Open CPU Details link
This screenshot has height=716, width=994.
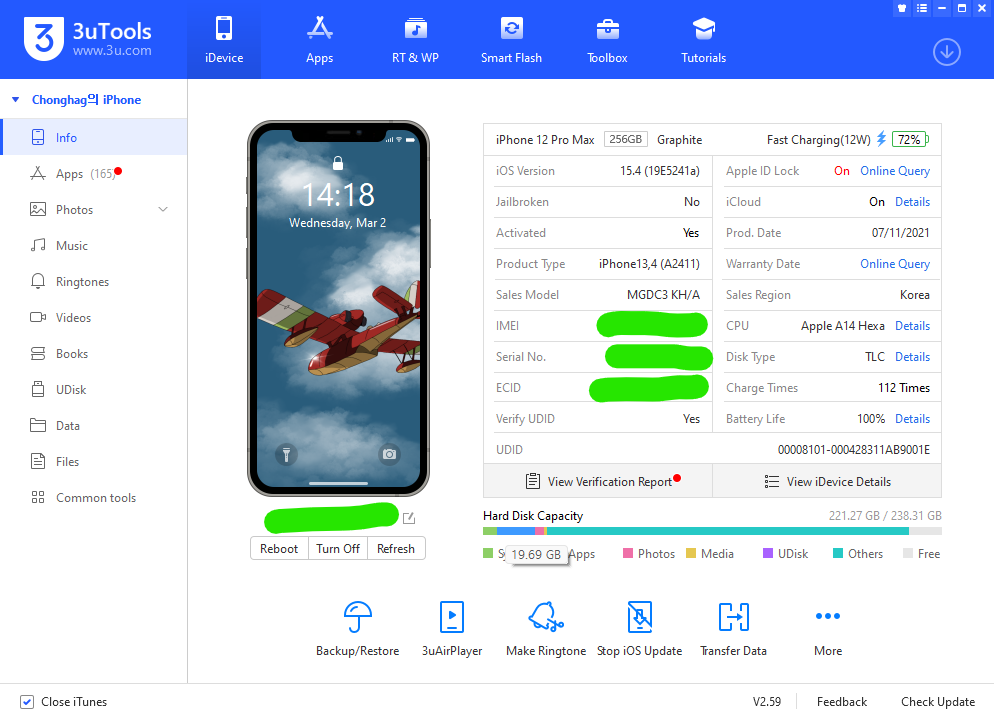912,326
